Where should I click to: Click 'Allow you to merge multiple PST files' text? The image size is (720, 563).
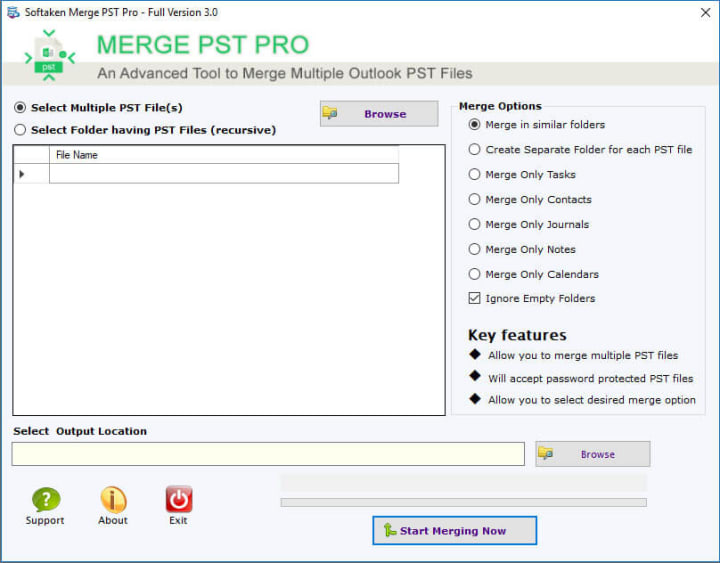click(583, 355)
